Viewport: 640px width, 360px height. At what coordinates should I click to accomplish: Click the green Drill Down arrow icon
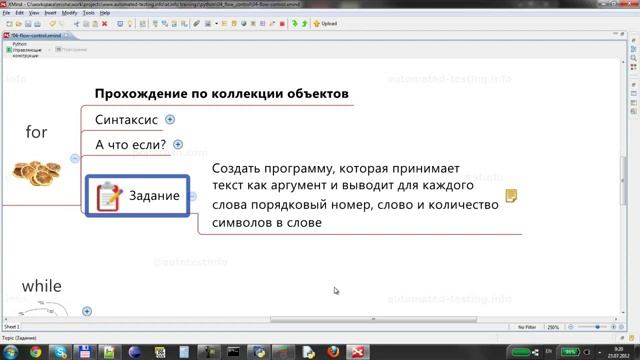coord(295,24)
